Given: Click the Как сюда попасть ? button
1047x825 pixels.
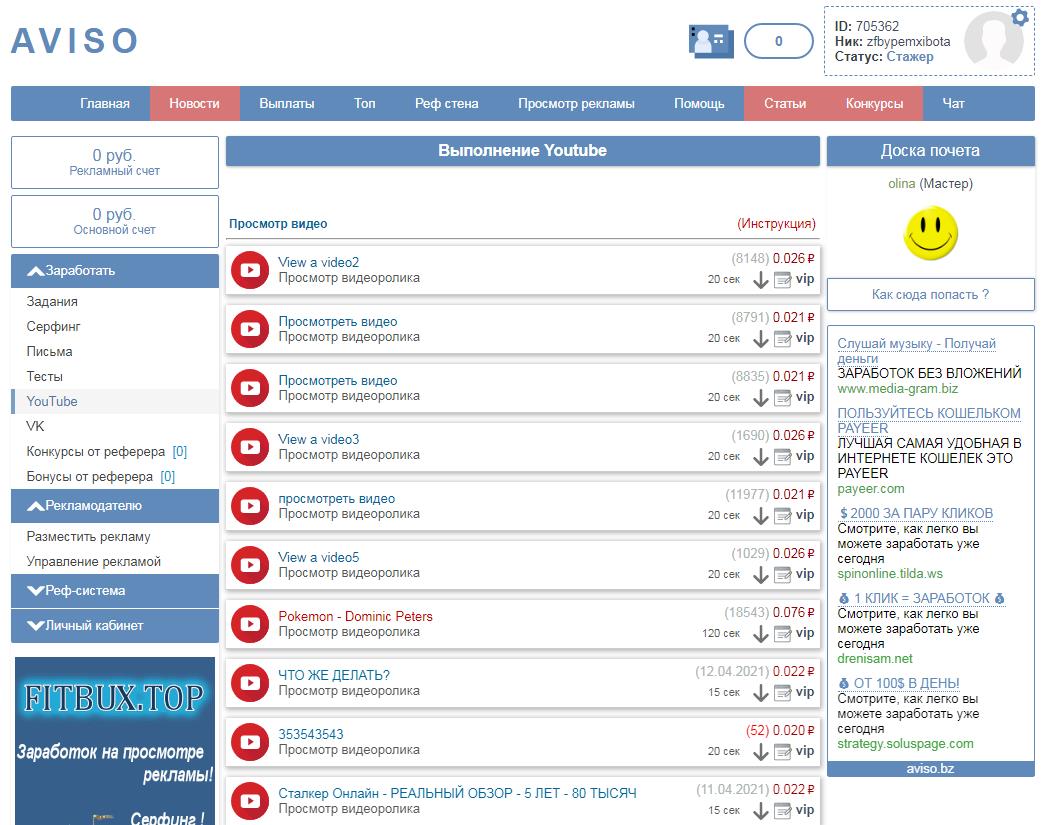Looking at the screenshot, I should click(930, 294).
